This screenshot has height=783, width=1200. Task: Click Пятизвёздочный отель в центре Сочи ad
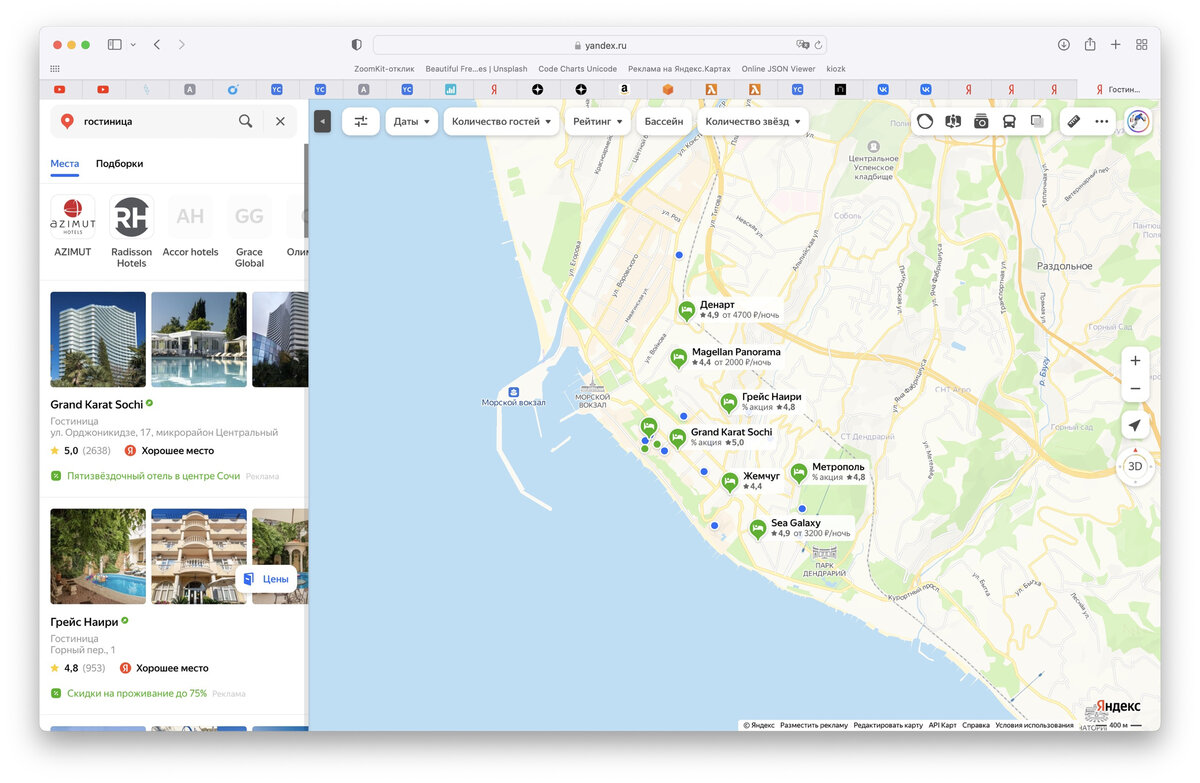(153, 476)
